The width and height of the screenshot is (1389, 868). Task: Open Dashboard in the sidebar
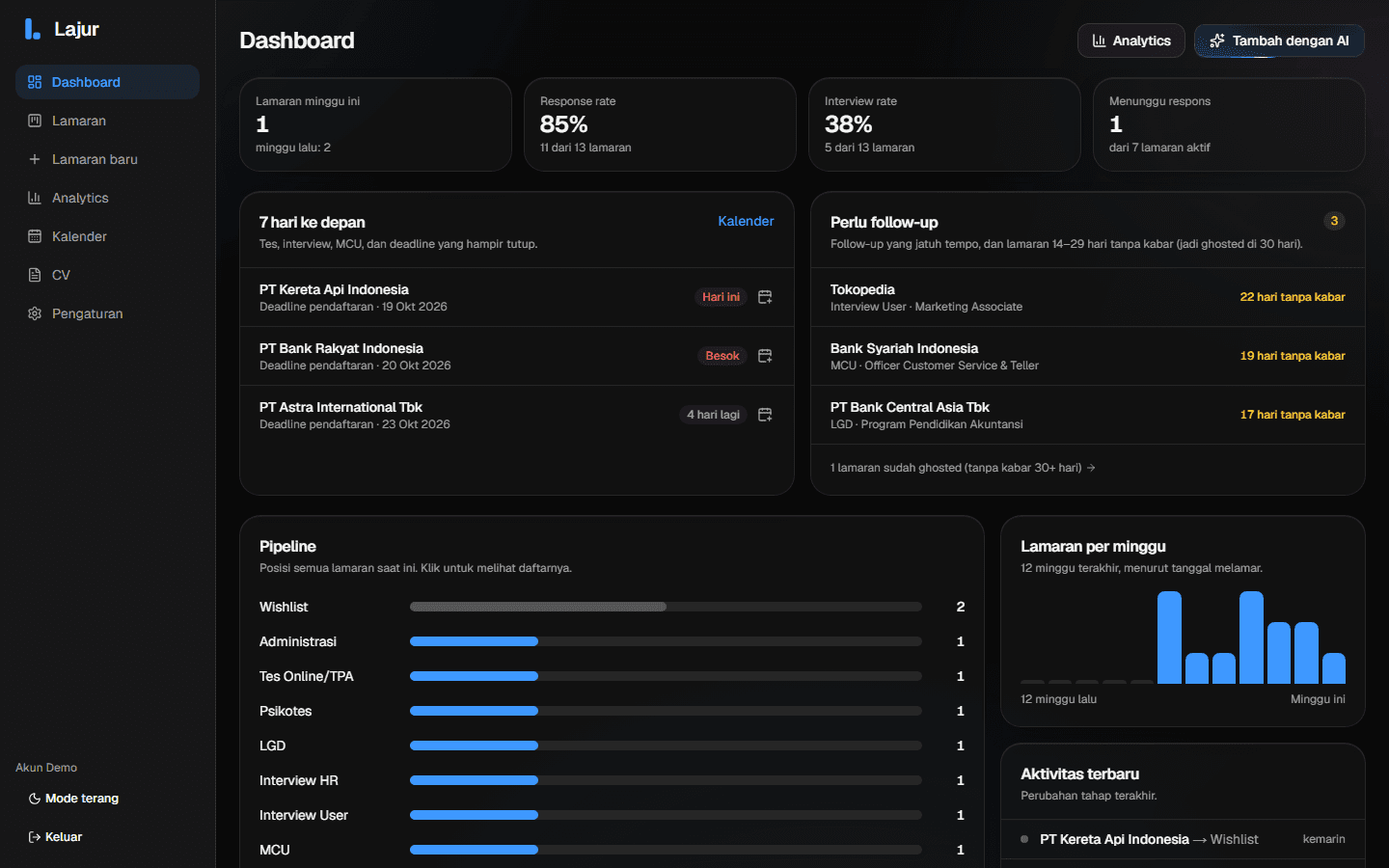107,82
